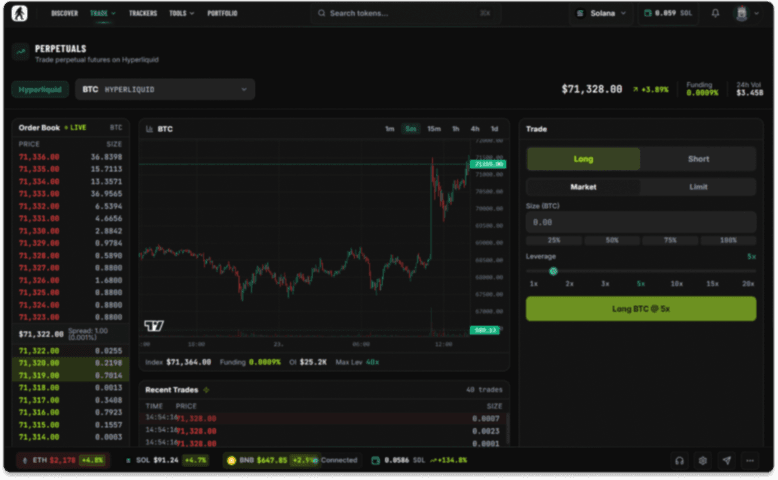Open the notifications bell

pyautogui.click(x=715, y=13)
